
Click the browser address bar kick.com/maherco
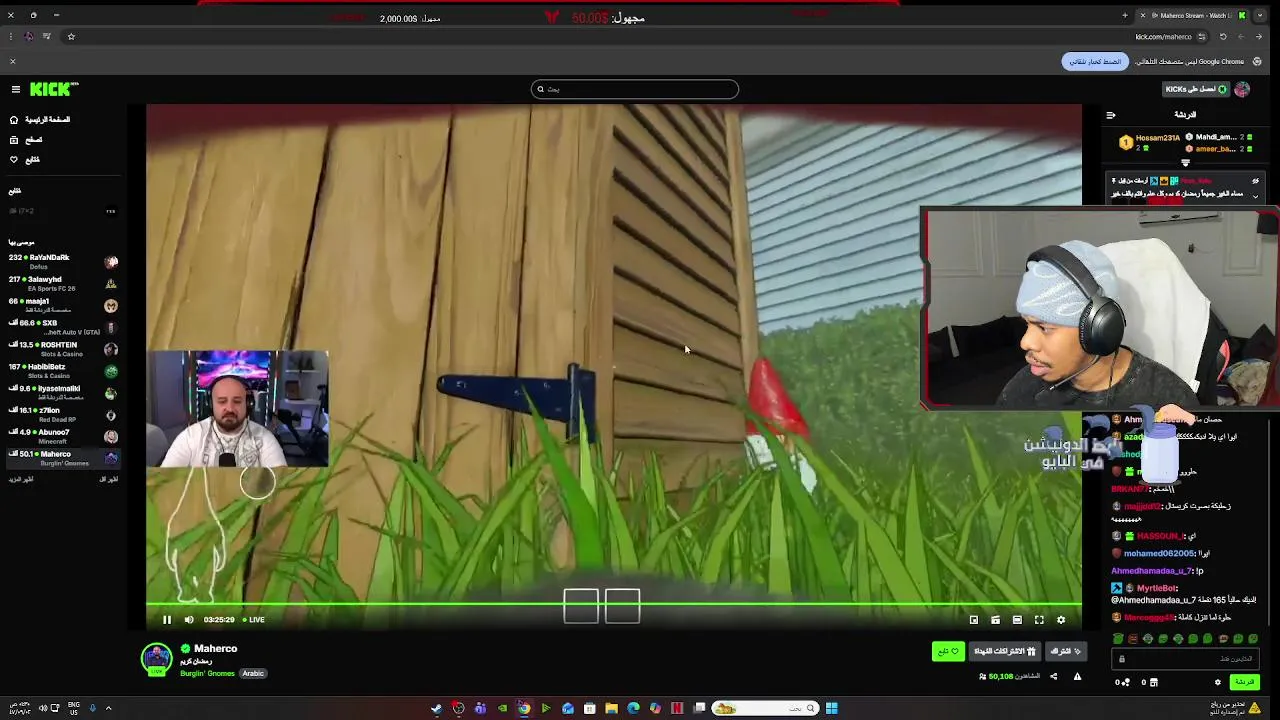pyautogui.click(x=1163, y=37)
